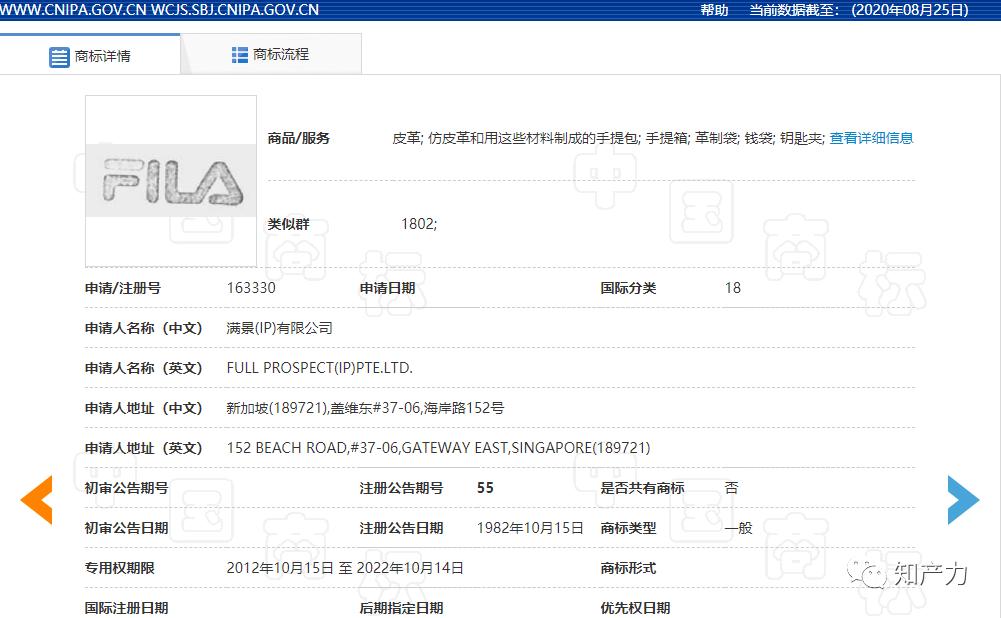Image resolution: width=1001 pixels, height=618 pixels.
Task: Open the 商标详情 tab
Action: [x=90, y=56]
